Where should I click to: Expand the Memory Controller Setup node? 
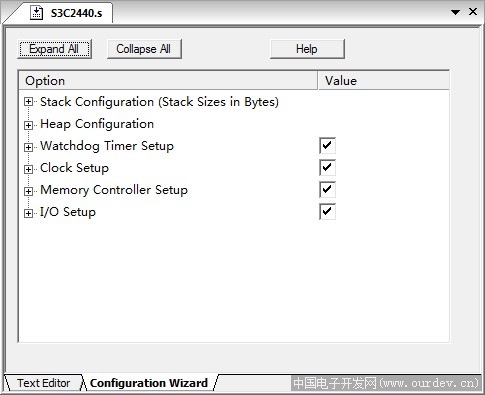pyautogui.click(x=29, y=191)
